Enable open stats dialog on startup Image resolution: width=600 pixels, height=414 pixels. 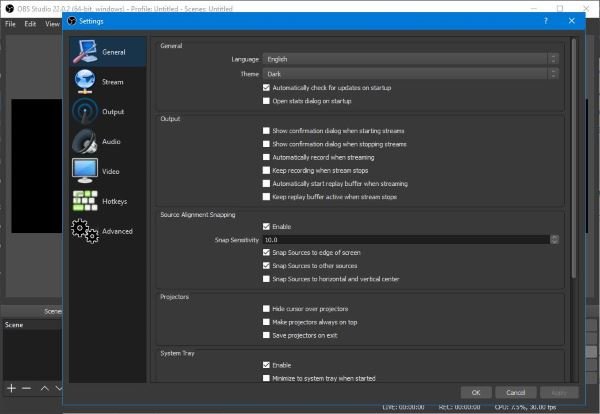pyautogui.click(x=266, y=101)
